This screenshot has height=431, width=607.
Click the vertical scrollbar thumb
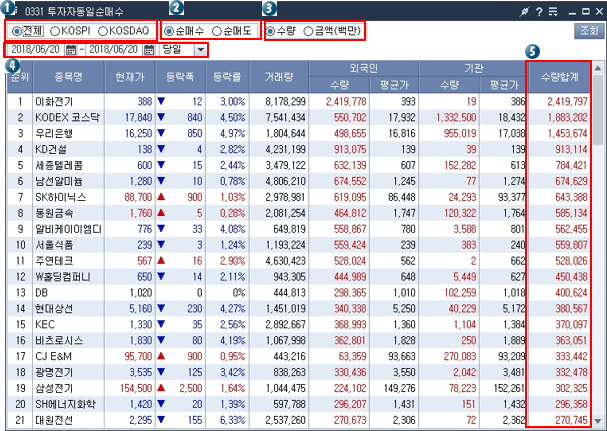[598, 109]
